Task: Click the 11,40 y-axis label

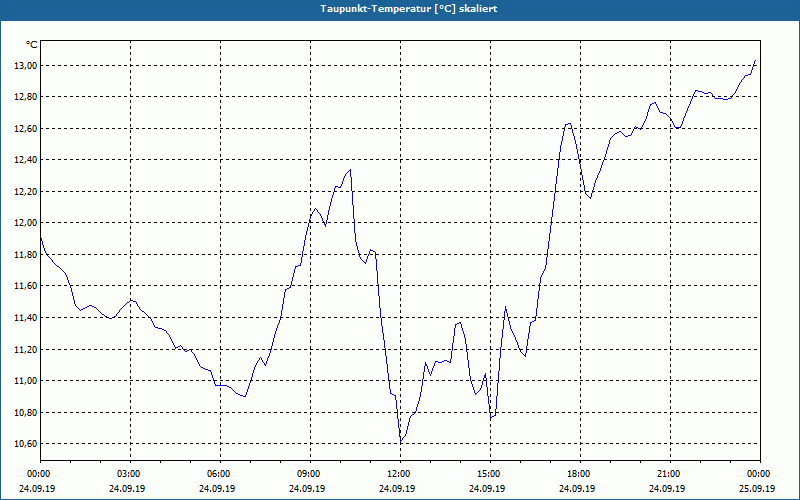Action: 25,318
